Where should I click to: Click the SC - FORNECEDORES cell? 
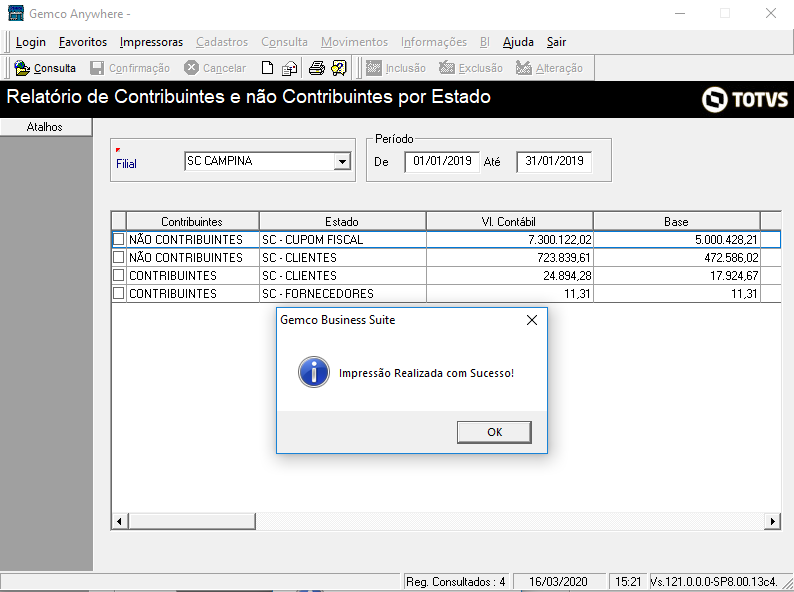(342, 293)
